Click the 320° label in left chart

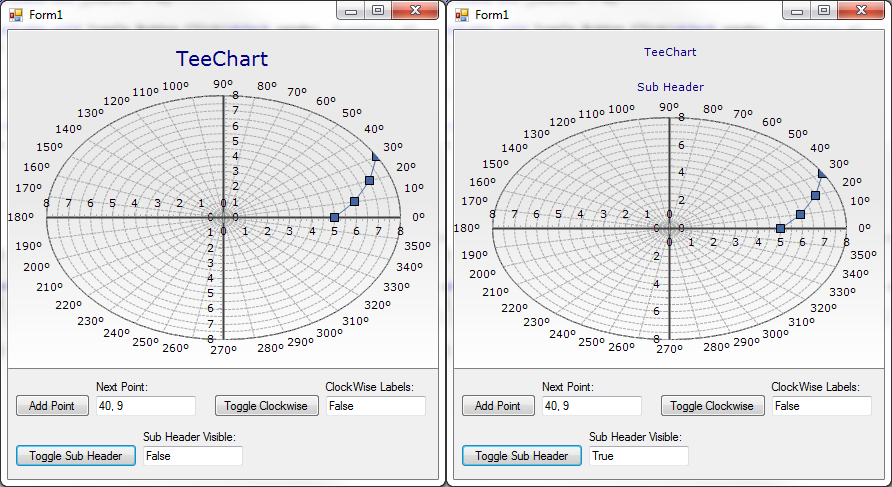(x=378, y=306)
